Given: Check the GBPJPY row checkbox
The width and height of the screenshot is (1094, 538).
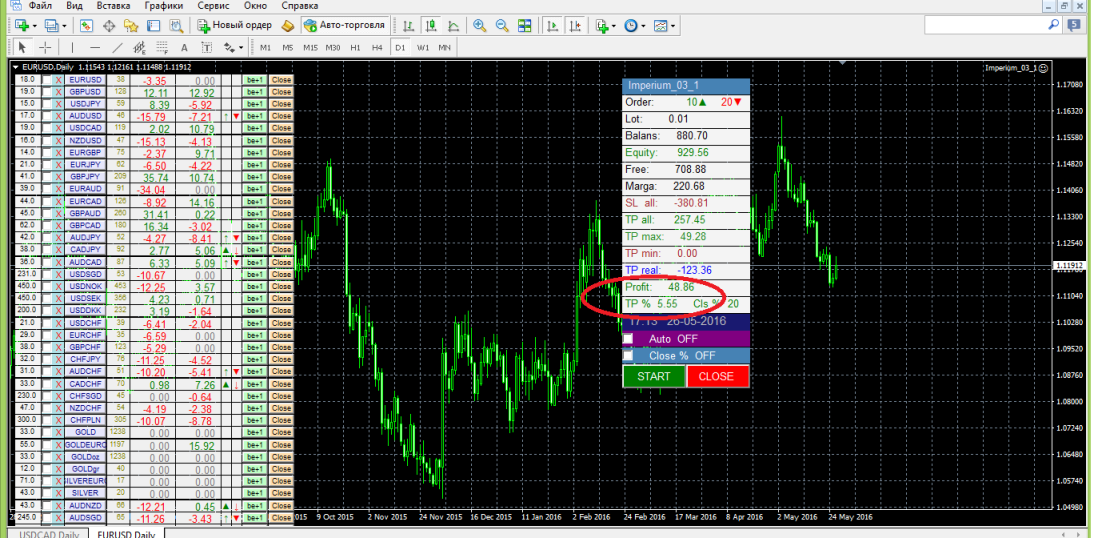Looking at the screenshot, I should coord(47,177).
